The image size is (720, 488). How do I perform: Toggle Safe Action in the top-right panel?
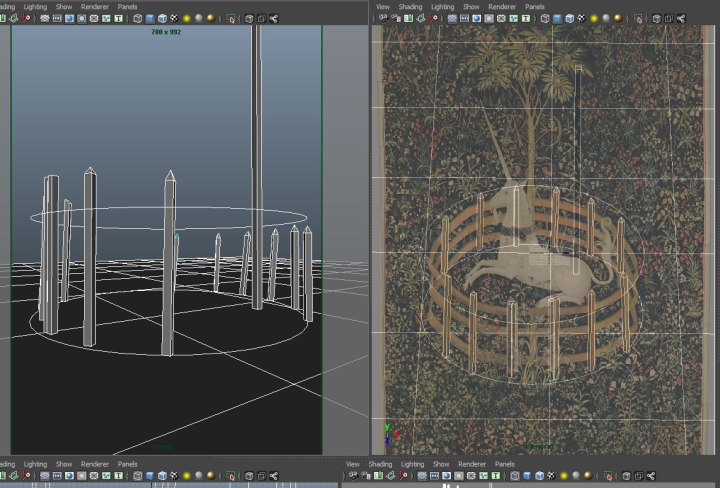pos(514,18)
